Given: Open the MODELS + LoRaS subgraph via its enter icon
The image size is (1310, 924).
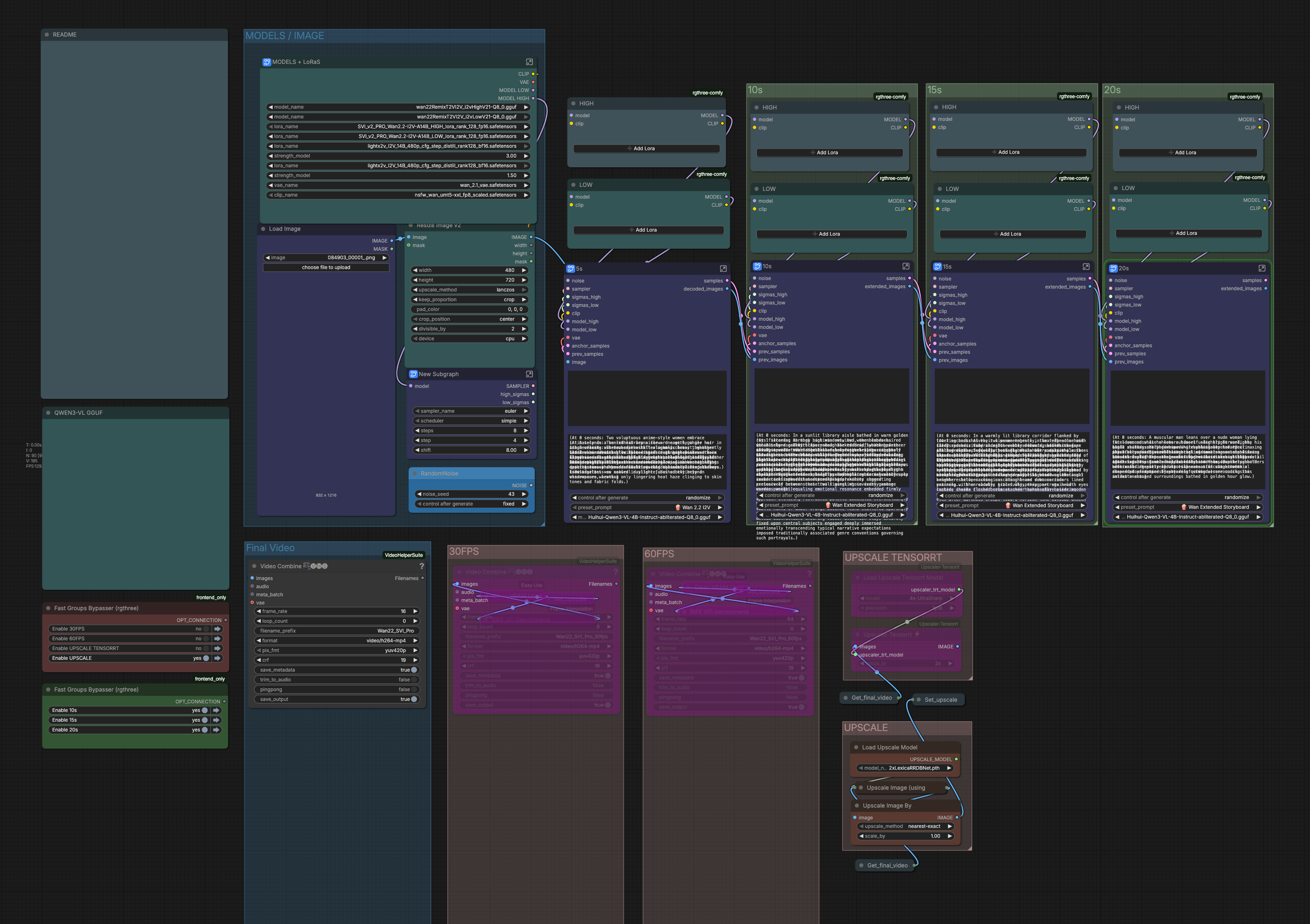Looking at the screenshot, I should 529,61.
